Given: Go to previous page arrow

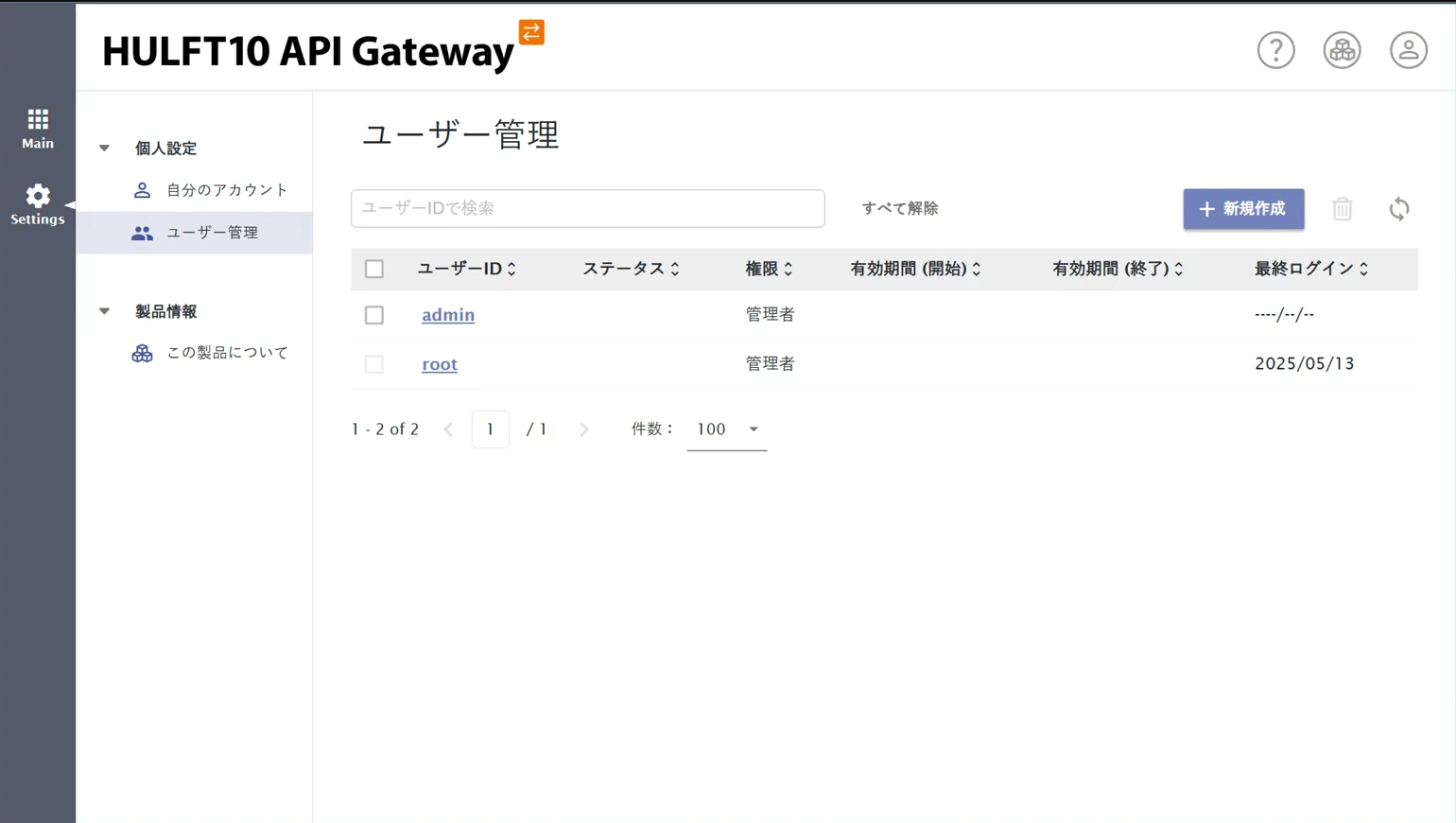Looking at the screenshot, I should click(x=448, y=429).
